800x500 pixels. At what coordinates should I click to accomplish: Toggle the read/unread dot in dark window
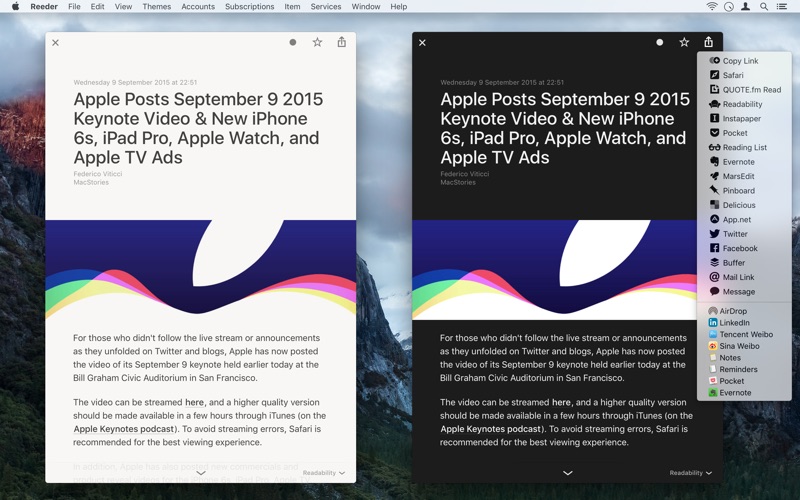[x=659, y=43]
